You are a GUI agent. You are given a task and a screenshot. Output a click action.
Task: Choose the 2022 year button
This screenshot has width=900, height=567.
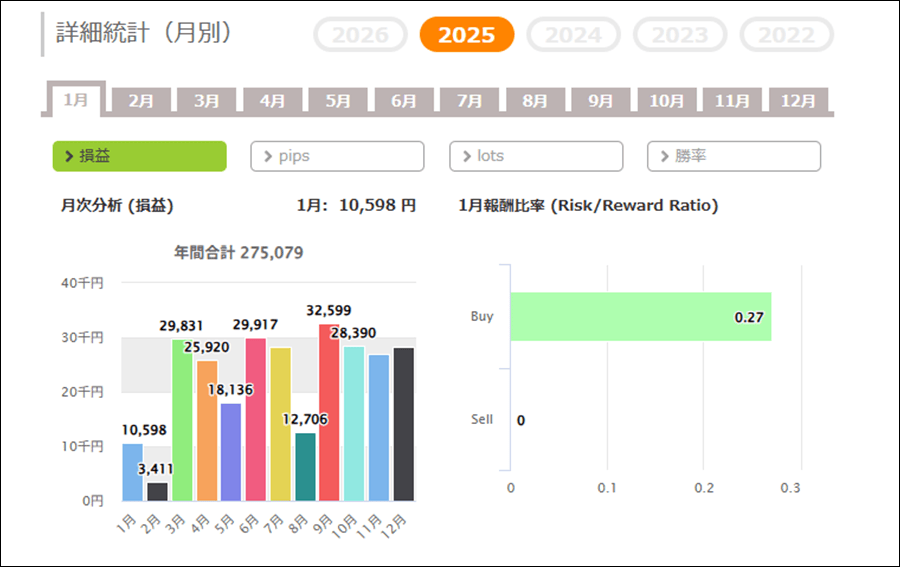786,35
